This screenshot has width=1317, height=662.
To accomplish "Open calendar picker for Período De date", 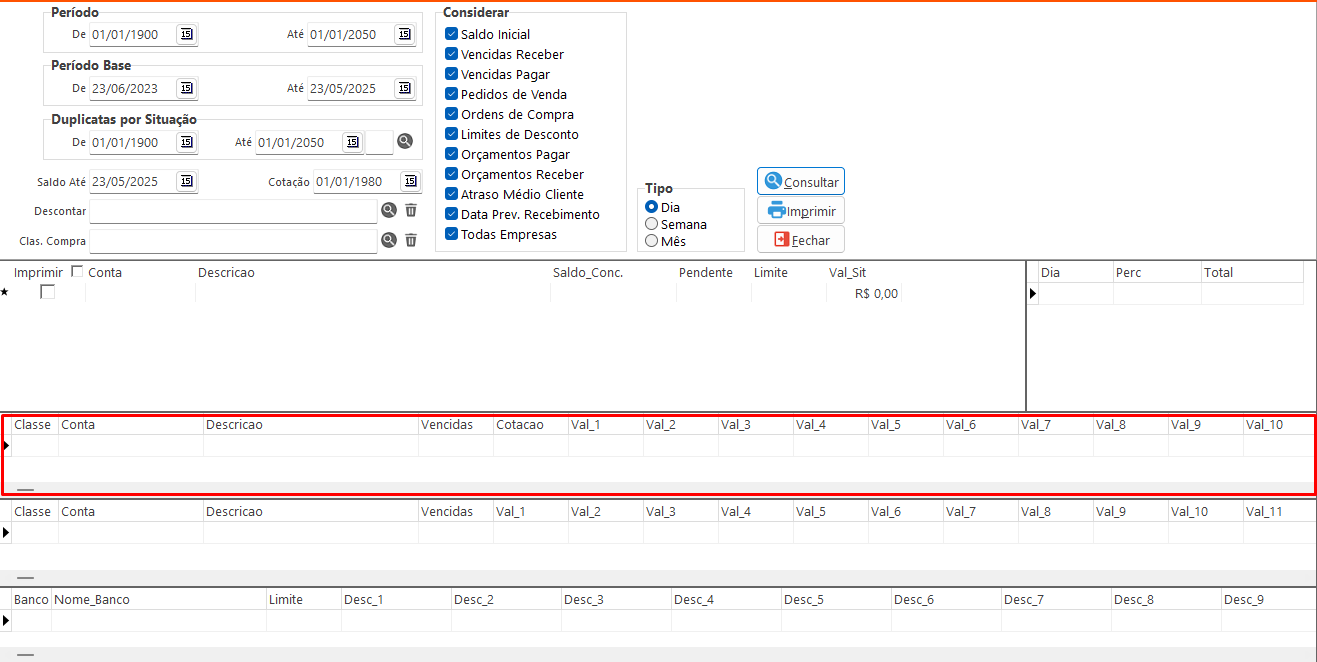I will pyautogui.click(x=186, y=35).
